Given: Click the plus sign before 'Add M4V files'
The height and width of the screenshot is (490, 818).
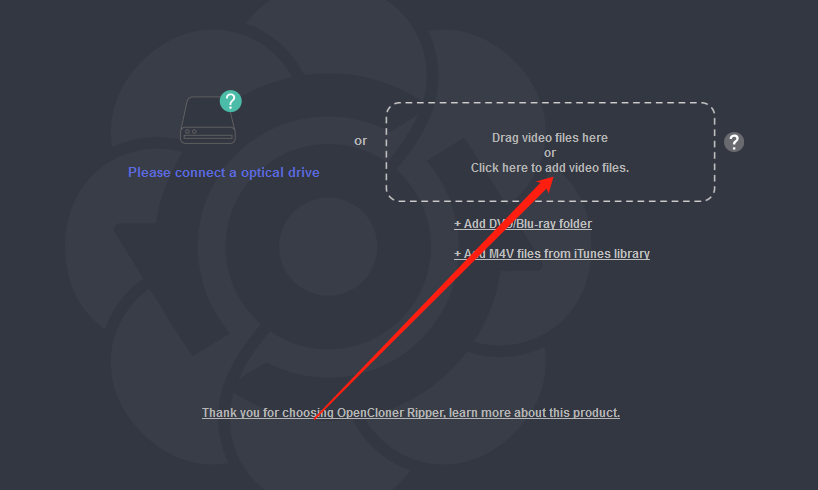Looking at the screenshot, I should [x=458, y=254].
